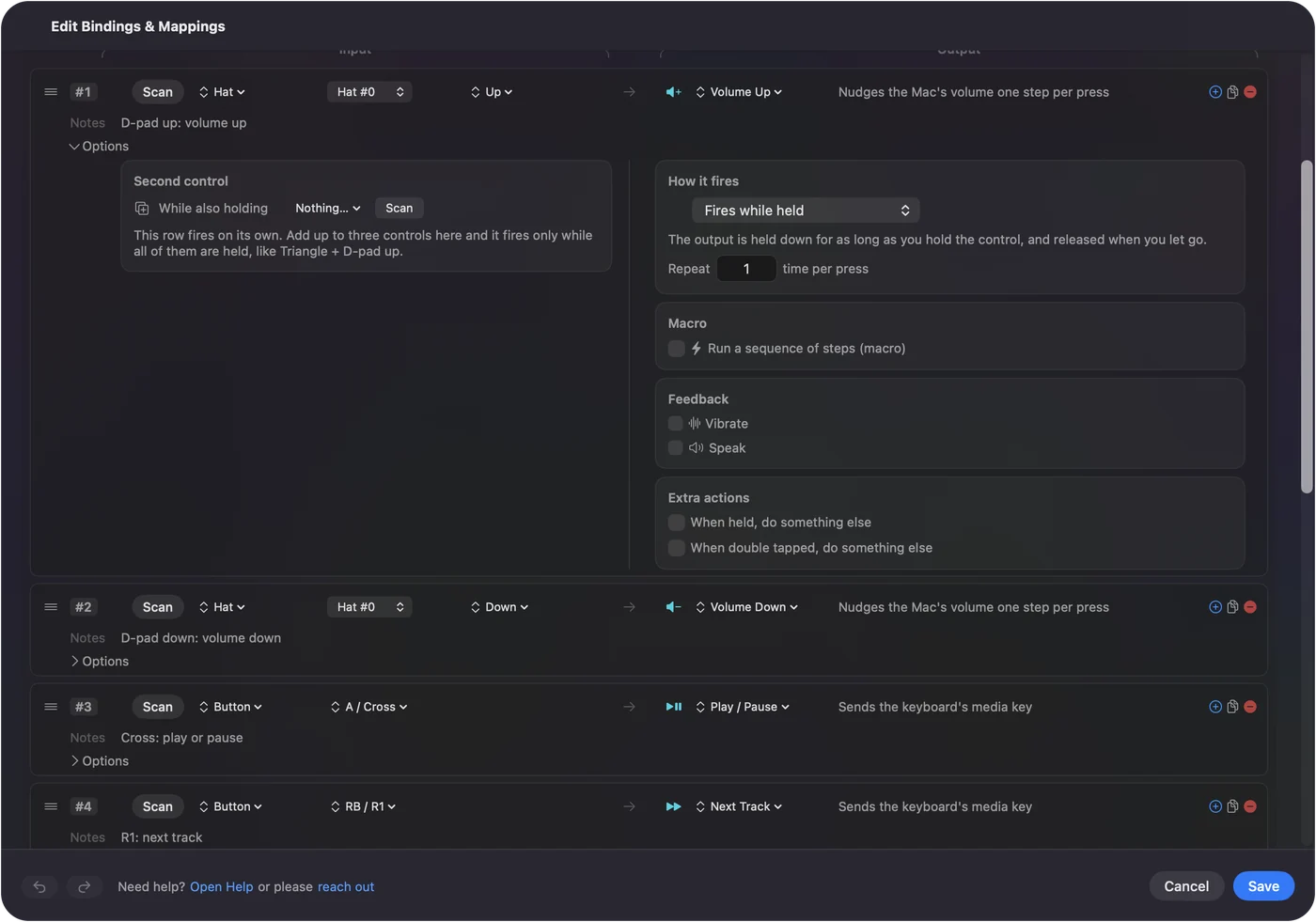The width and height of the screenshot is (1316, 922).
Task: Click the drag handle icon of row #3
Action: pyautogui.click(x=51, y=707)
